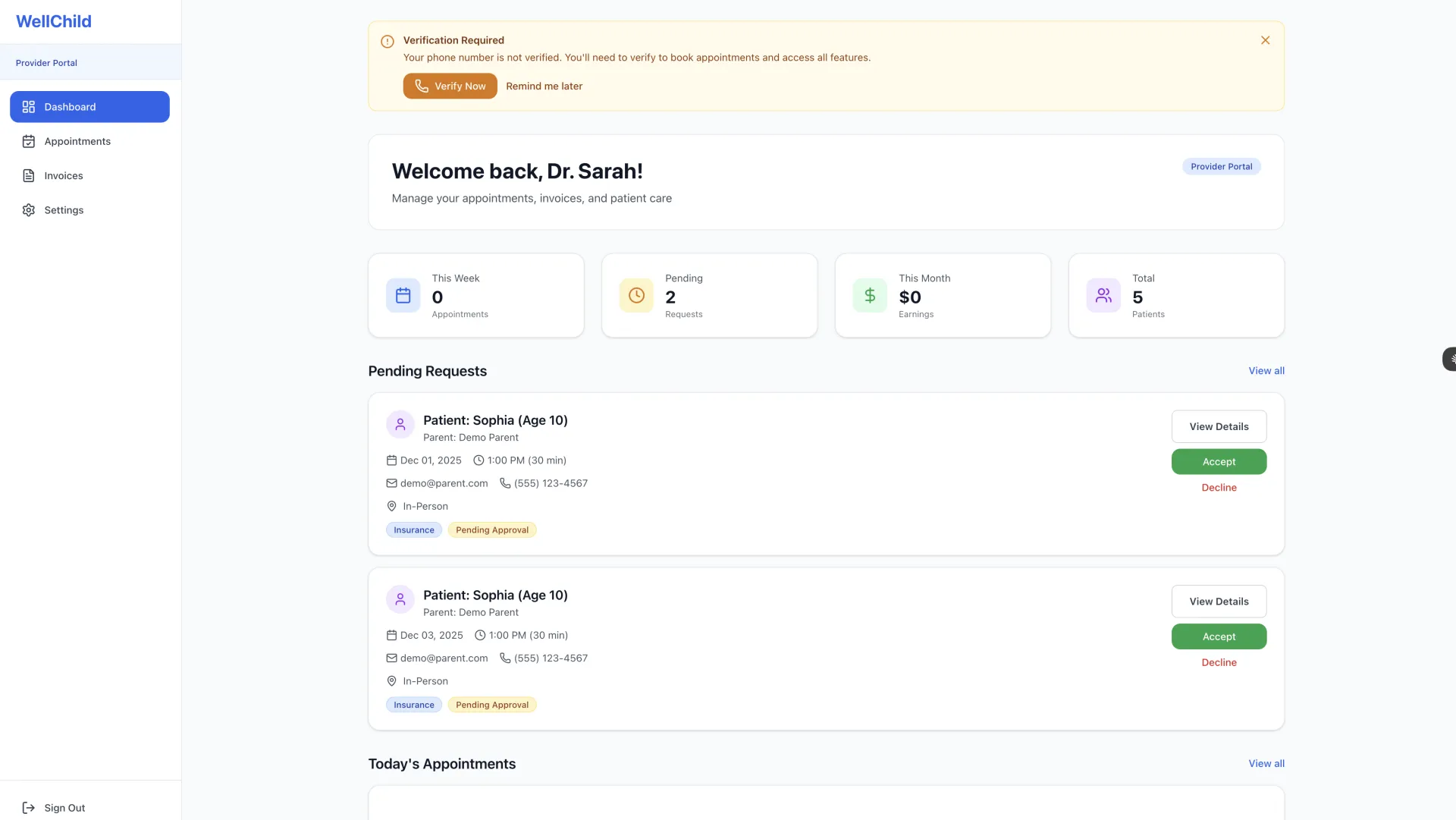Click the dollar icon on This Month earnings card
Image resolution: width=1456 pixels, height=820 pixels.
870,295
